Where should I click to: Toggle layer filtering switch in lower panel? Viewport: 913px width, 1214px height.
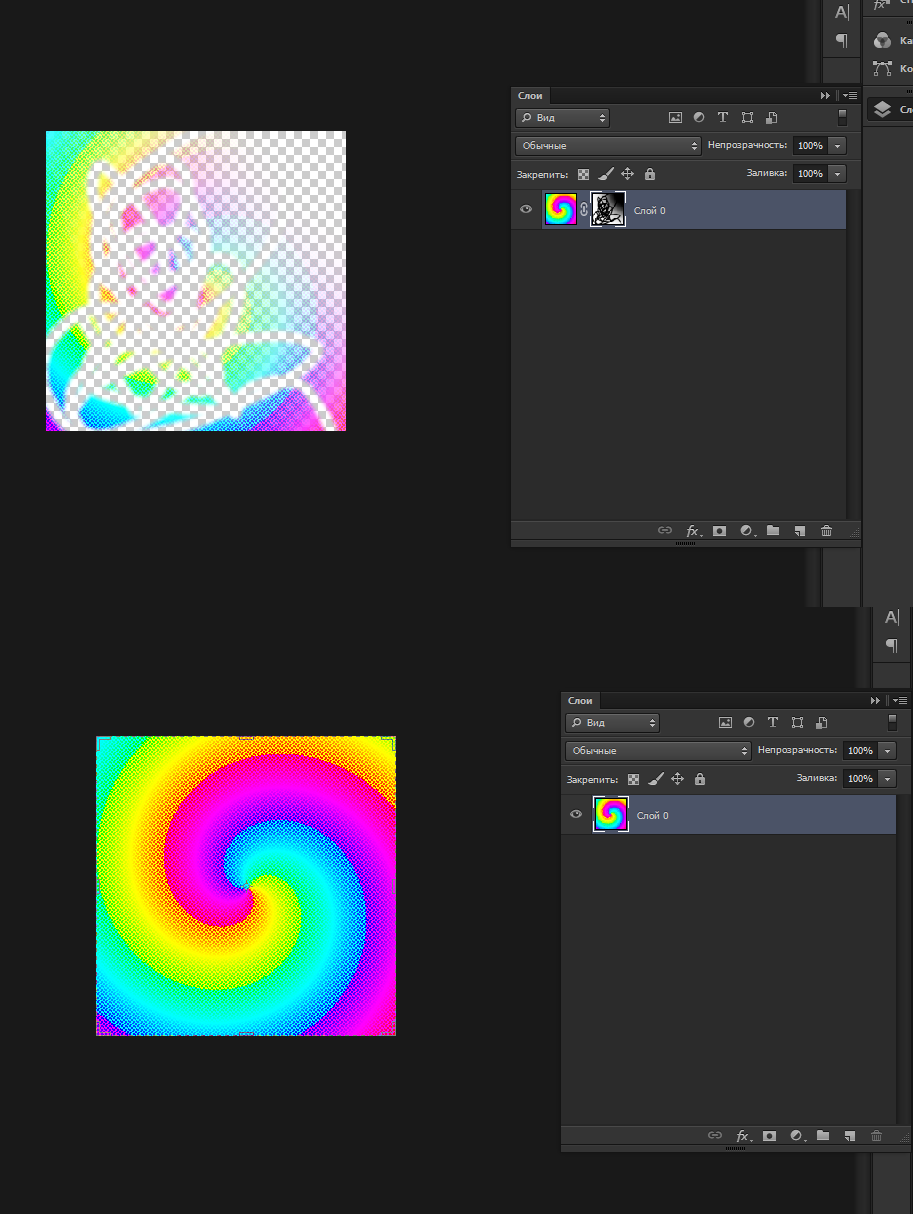[x=892, y=722]
